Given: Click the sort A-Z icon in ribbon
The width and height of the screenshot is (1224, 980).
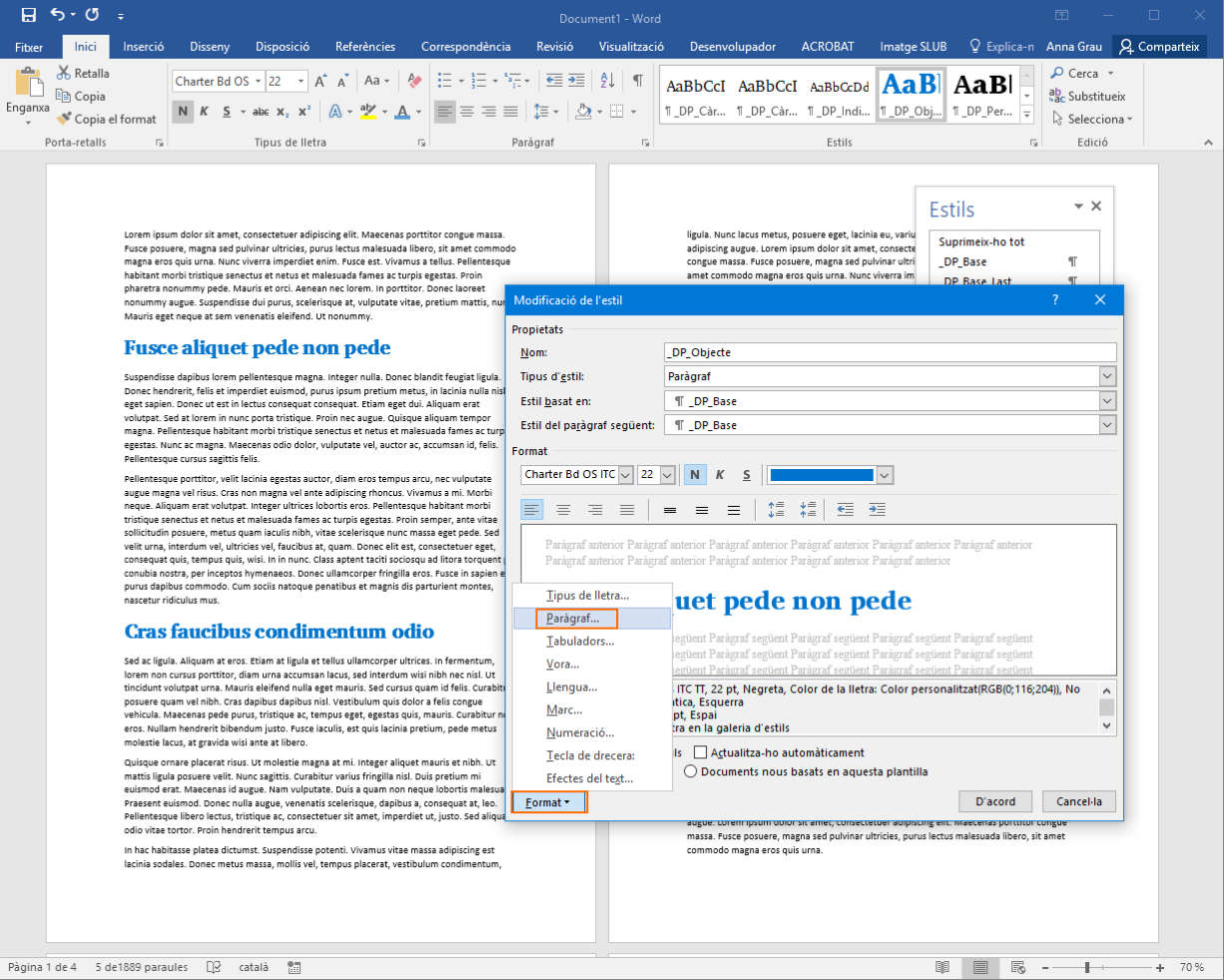Looking at the screenshot, I should pyautogui.click(x=609, y=81).
